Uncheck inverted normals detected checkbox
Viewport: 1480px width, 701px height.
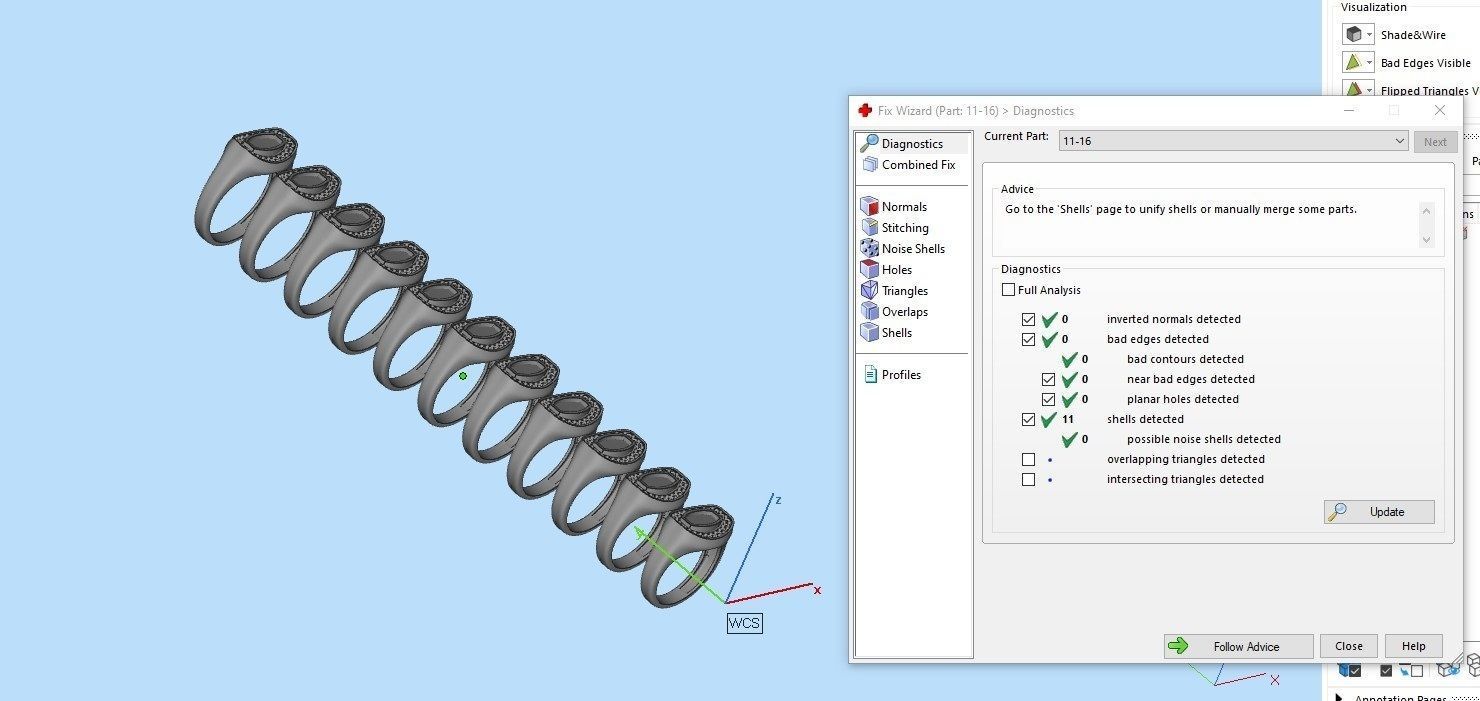[x=1028, y=320]
